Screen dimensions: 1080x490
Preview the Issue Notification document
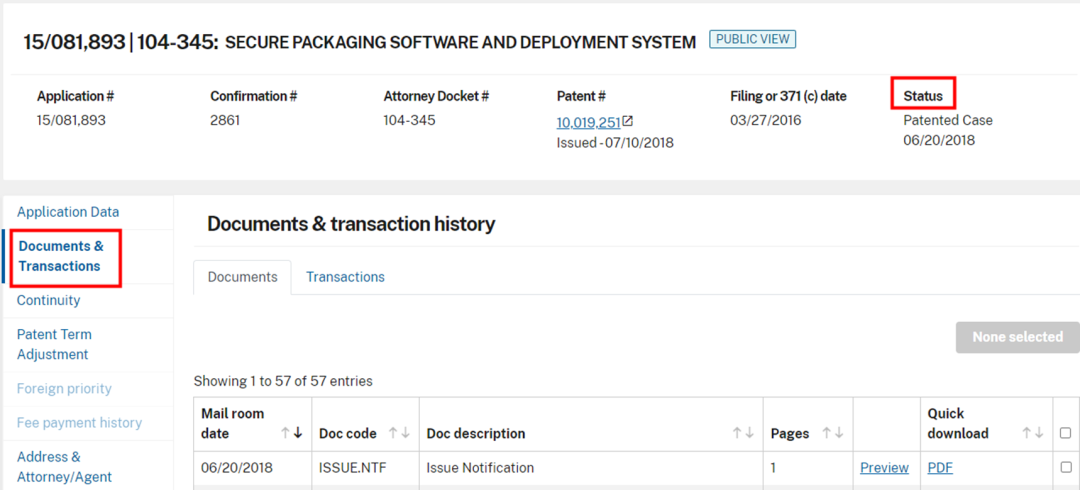pos(884,467)
